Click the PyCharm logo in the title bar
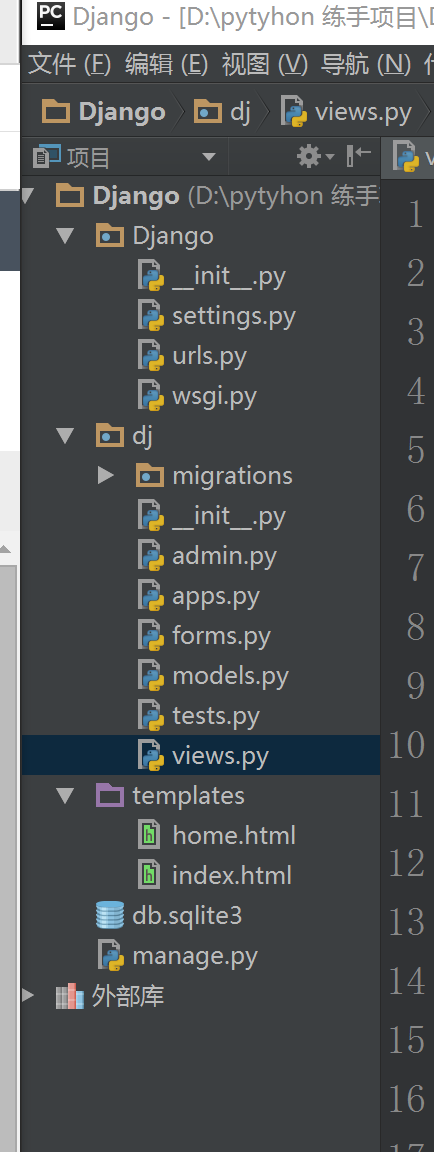Screen dimensions: 434x1152 click(51, 16)
